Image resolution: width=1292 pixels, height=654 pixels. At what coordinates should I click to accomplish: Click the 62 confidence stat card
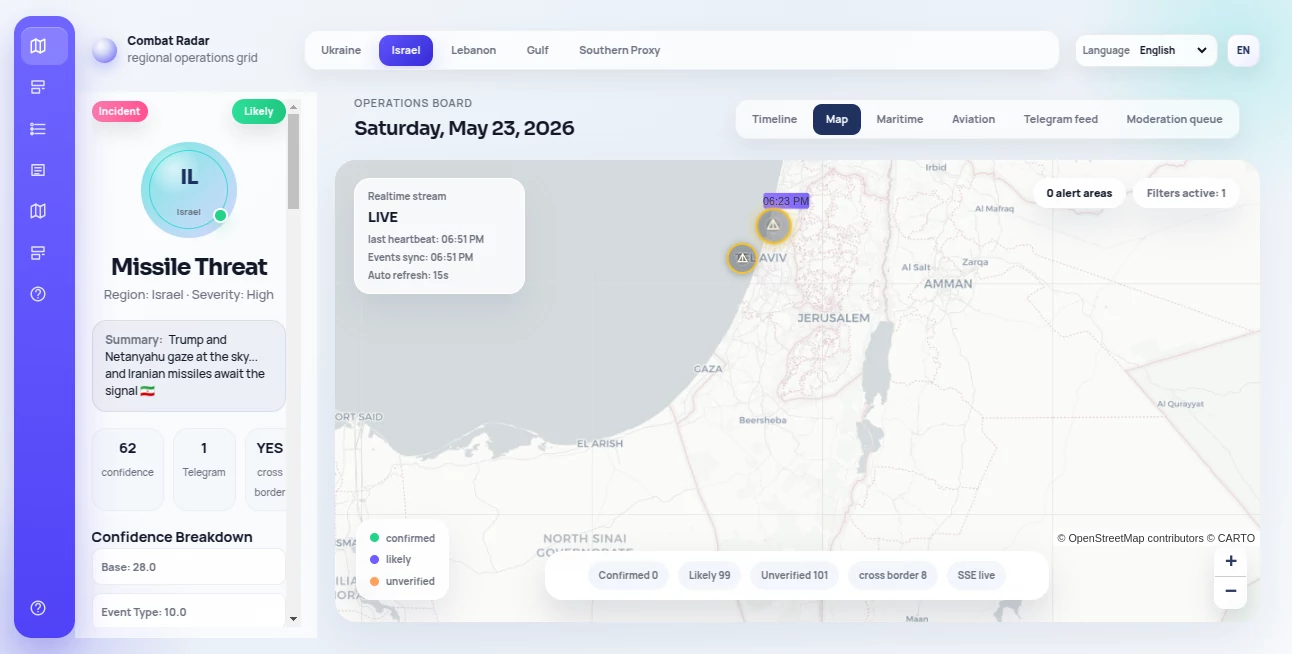[127, 469]
